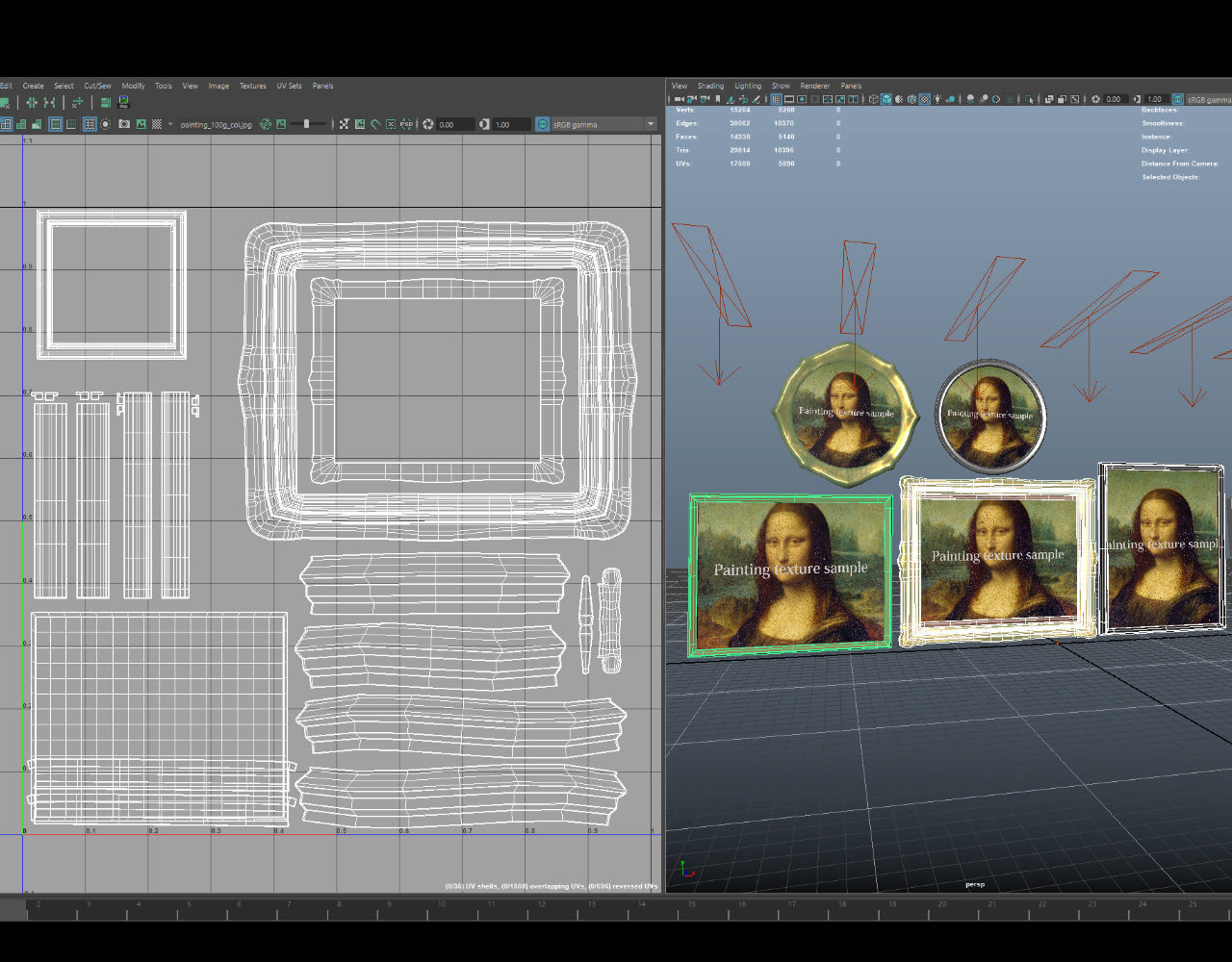The height and width of the screenshot is (962, 1232).
Task: Open the Lighting menu in viewport panel
Action: click(x=748, y=86)
